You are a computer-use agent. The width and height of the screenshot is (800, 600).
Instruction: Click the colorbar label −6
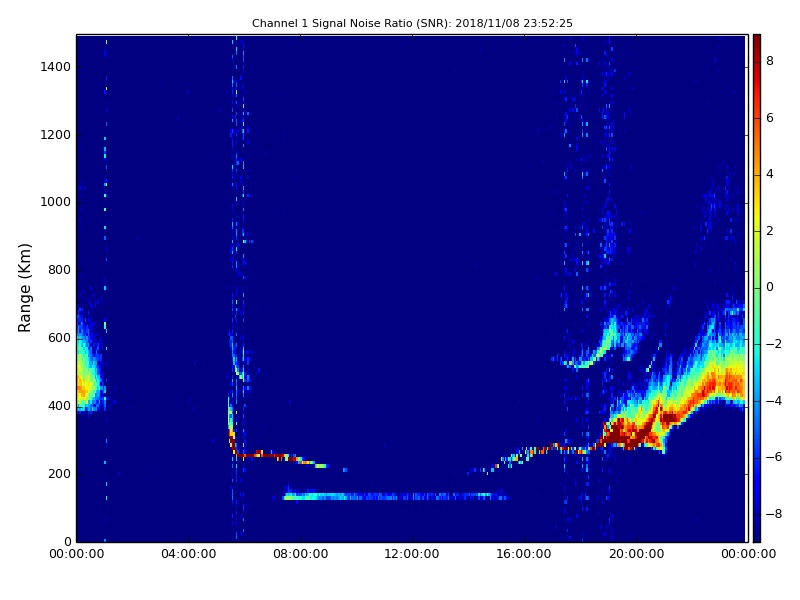tap(773, 457)
